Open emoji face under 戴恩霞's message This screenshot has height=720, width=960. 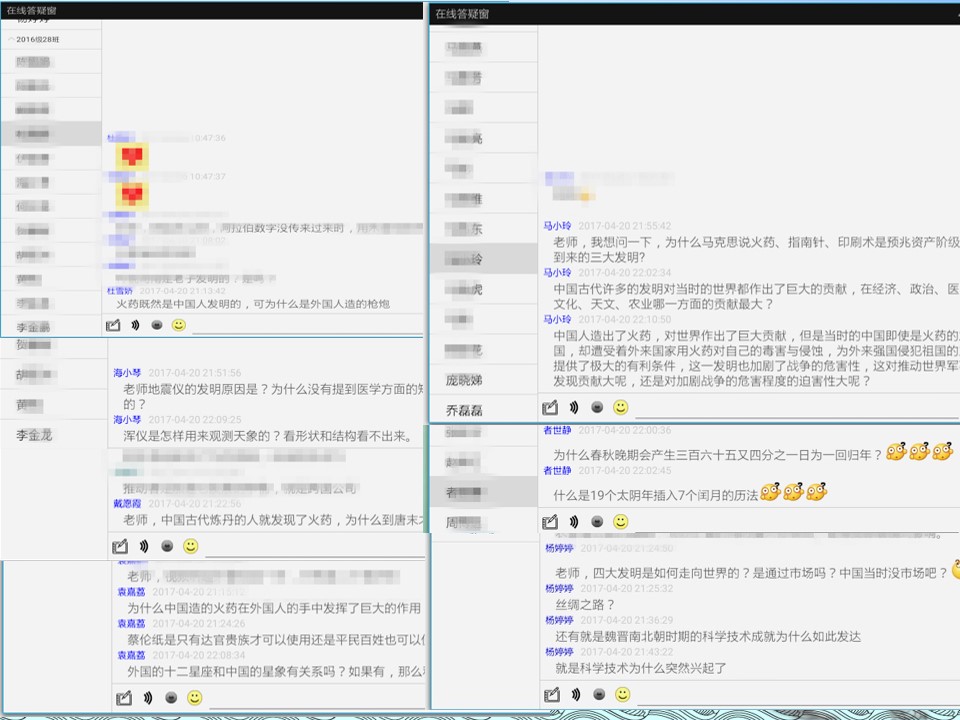tap(190, 546)
